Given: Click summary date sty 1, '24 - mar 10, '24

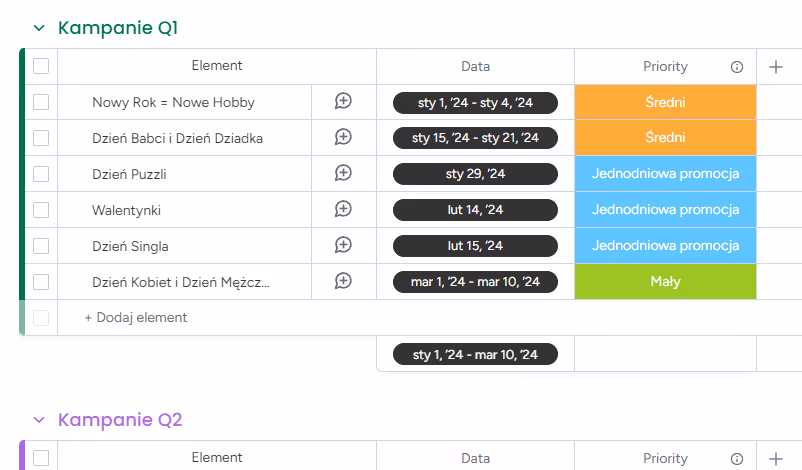Looking at the screenshot, I should (475, 354).
